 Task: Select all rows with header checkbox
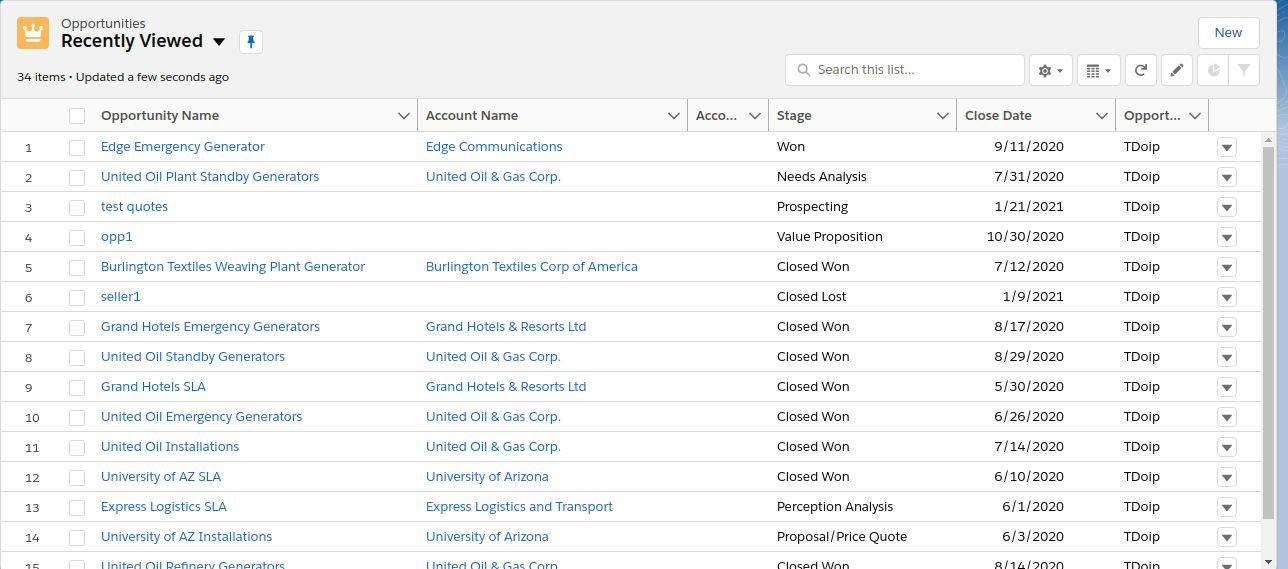coord(77,116)
